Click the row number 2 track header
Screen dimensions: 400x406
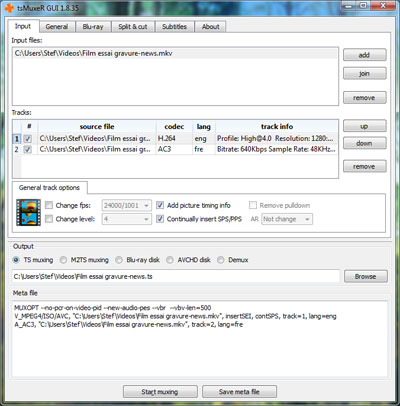pos(17,149)
